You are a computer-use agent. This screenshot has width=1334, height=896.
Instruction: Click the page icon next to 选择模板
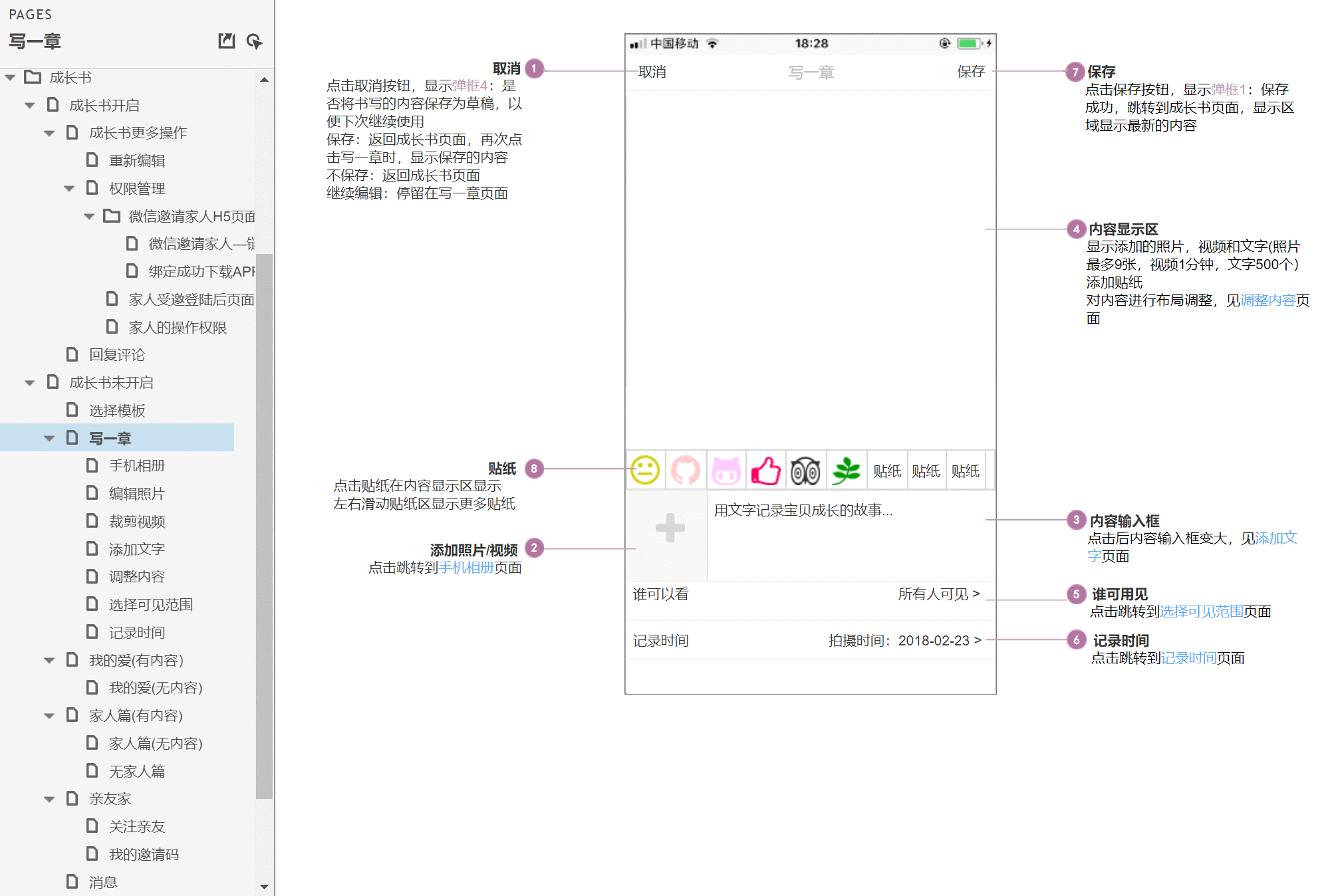[x=72, y=410]
